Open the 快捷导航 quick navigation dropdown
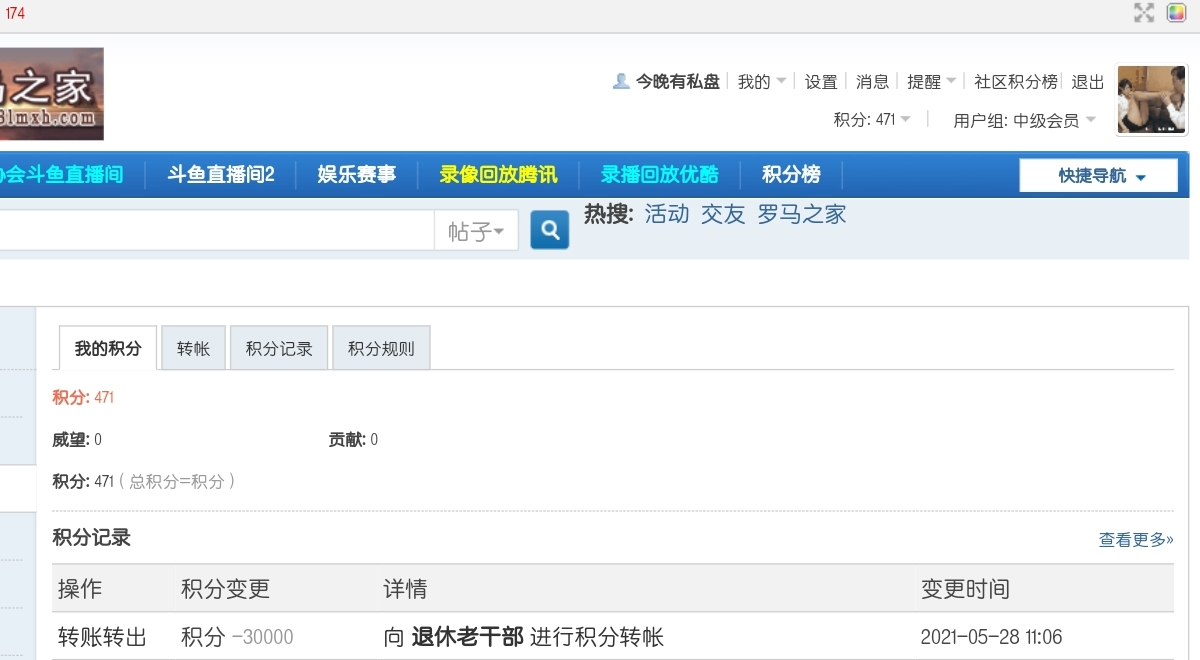The width and height of the screenshot is (1200, 660). (1098, 176)
